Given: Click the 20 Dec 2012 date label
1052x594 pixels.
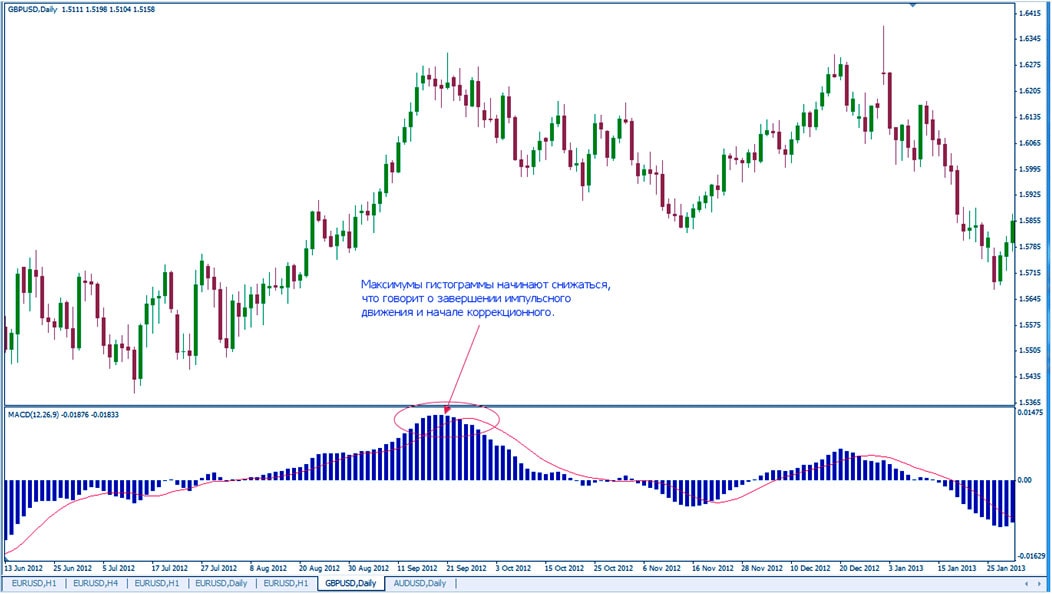Looking at the screenshot, I should click(860, 566).
